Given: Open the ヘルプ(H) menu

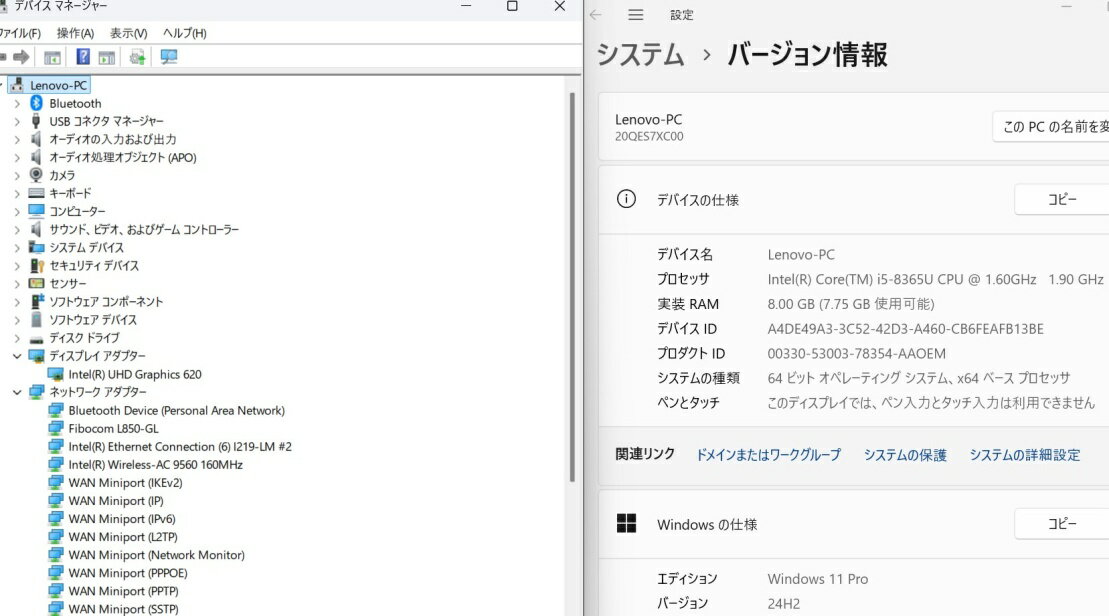Looking at the screenshot, I should click(x=185, y=33).
